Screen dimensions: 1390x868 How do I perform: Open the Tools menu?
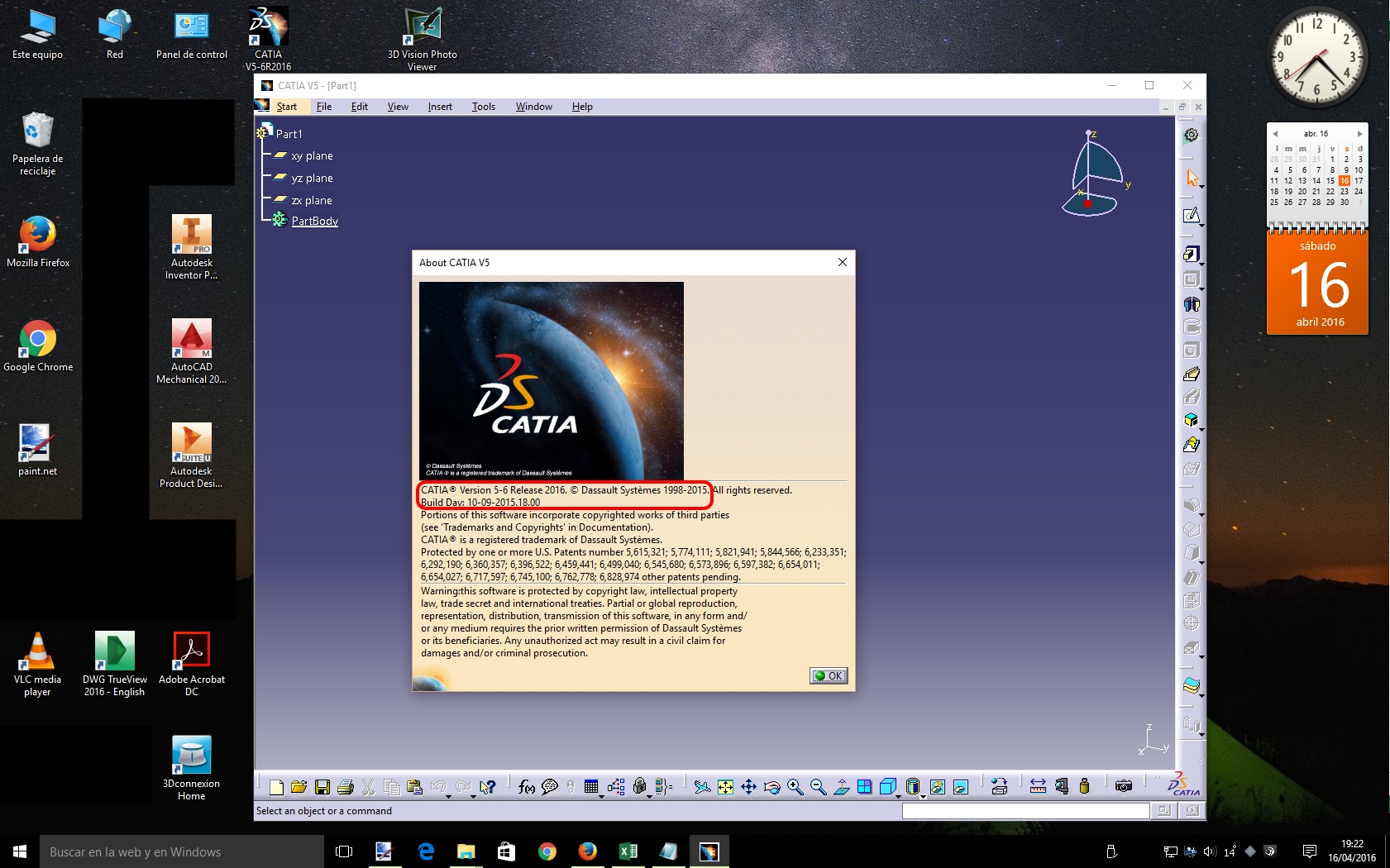(x=484, y=107)
